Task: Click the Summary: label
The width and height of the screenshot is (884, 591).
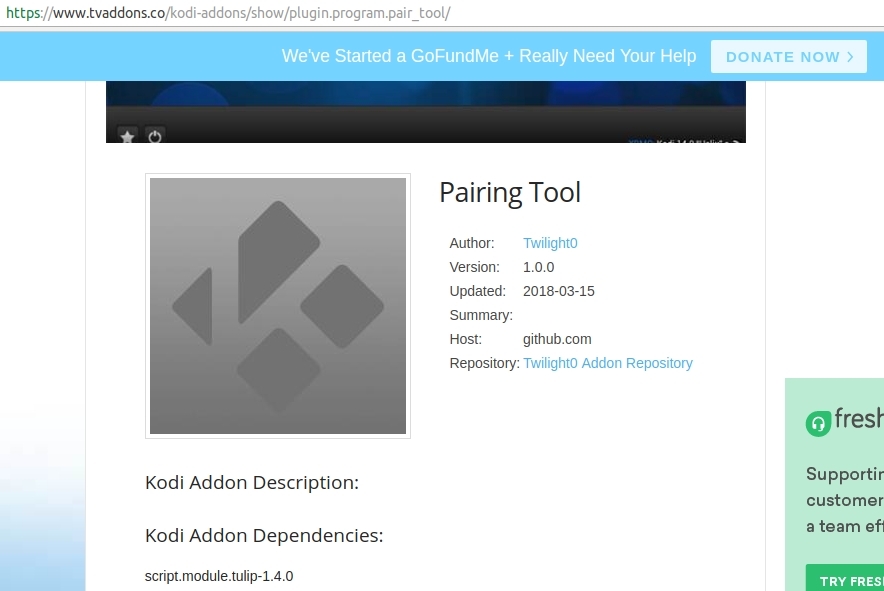Action: [x=481, y=315]
